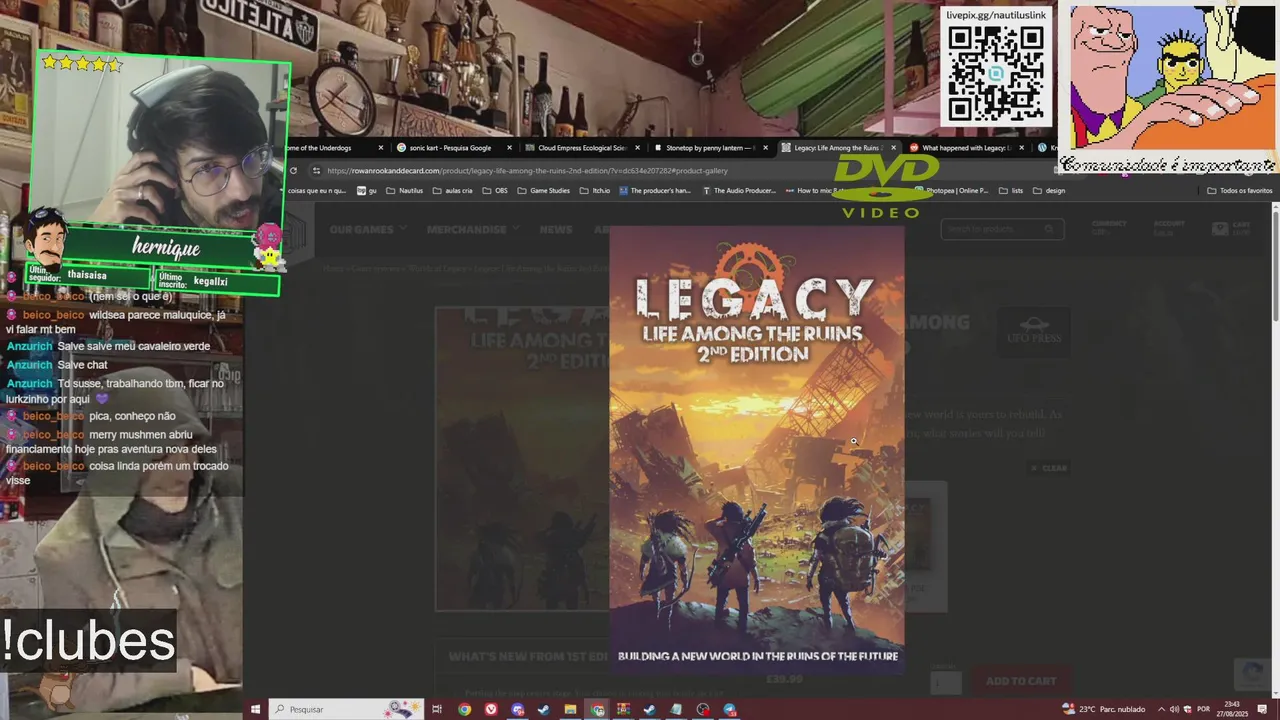Screen dimensions: 1280x720
Task: Open the clock showing 23:43
Action: pos(1232,709)
